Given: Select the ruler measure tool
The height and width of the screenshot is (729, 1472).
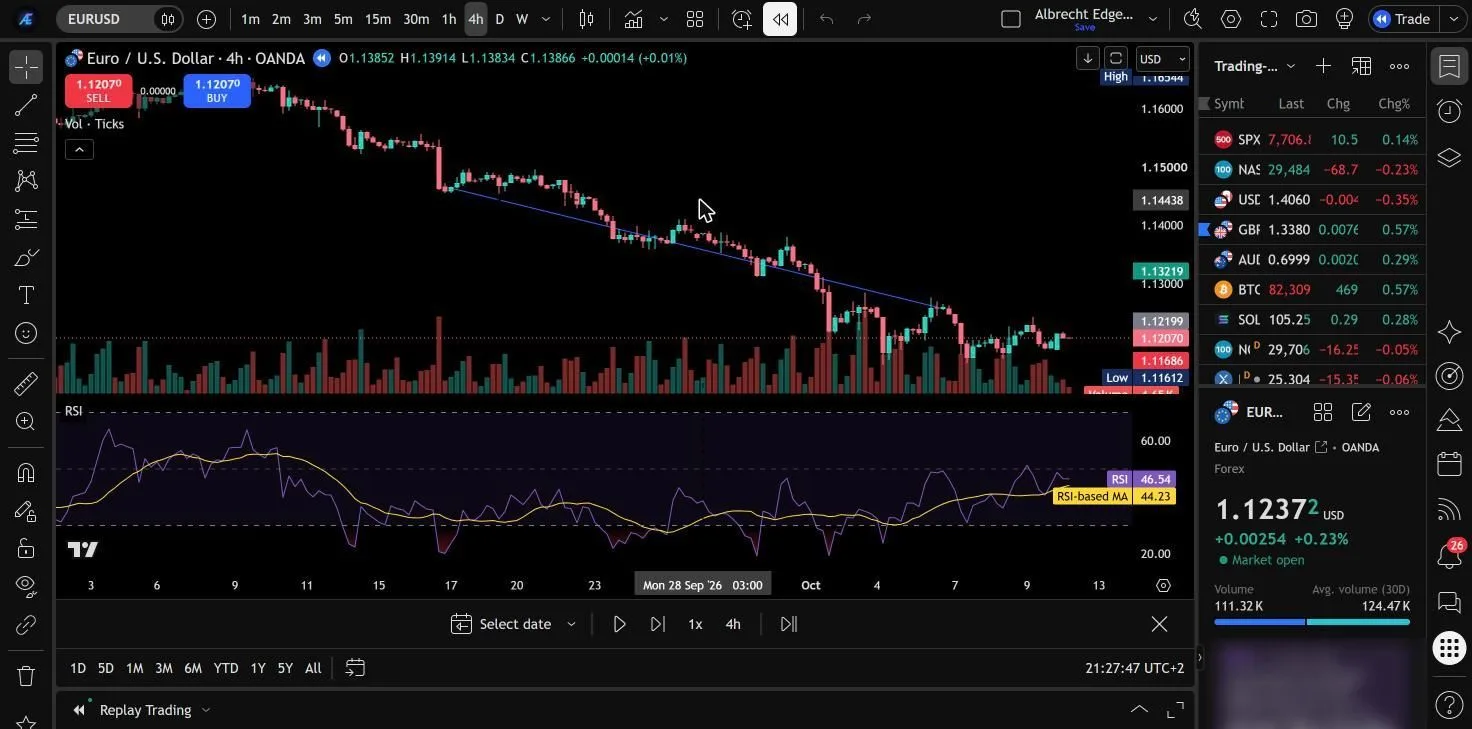Looking at the screenshot, I should click(26, 384).
